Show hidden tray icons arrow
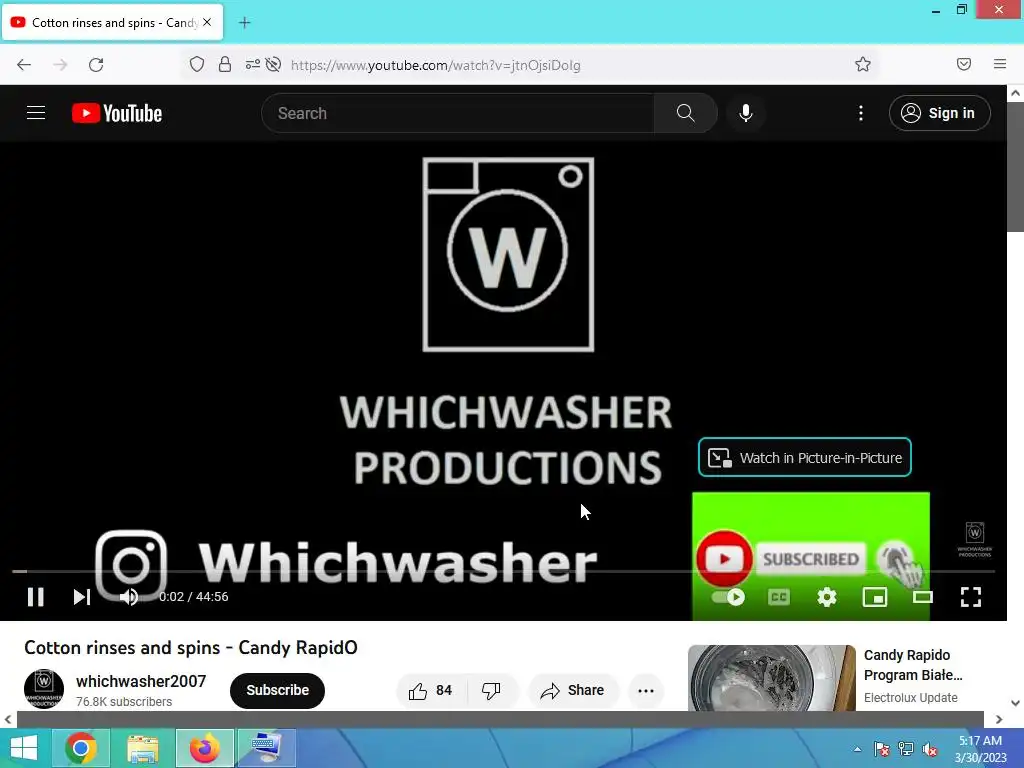 click(x=857, y=749)
